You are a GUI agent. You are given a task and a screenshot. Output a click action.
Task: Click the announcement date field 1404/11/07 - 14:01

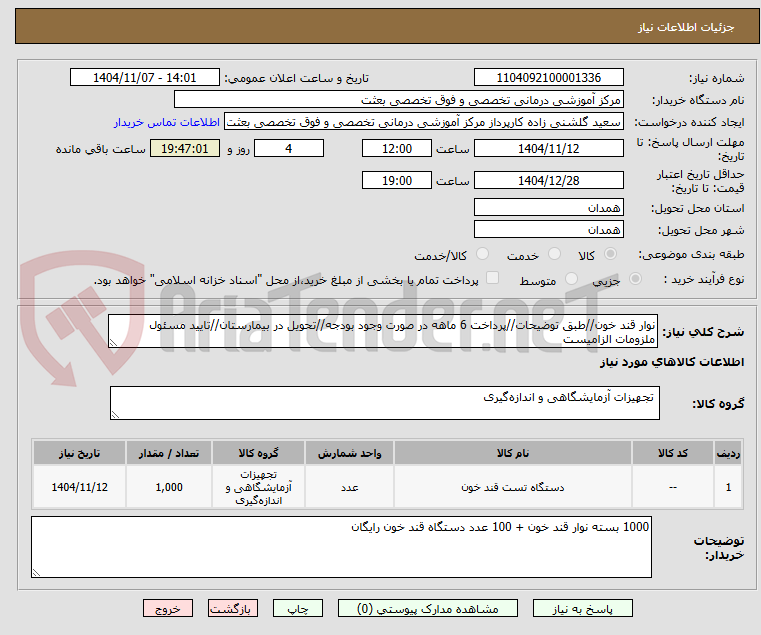(x=145, y=77)
